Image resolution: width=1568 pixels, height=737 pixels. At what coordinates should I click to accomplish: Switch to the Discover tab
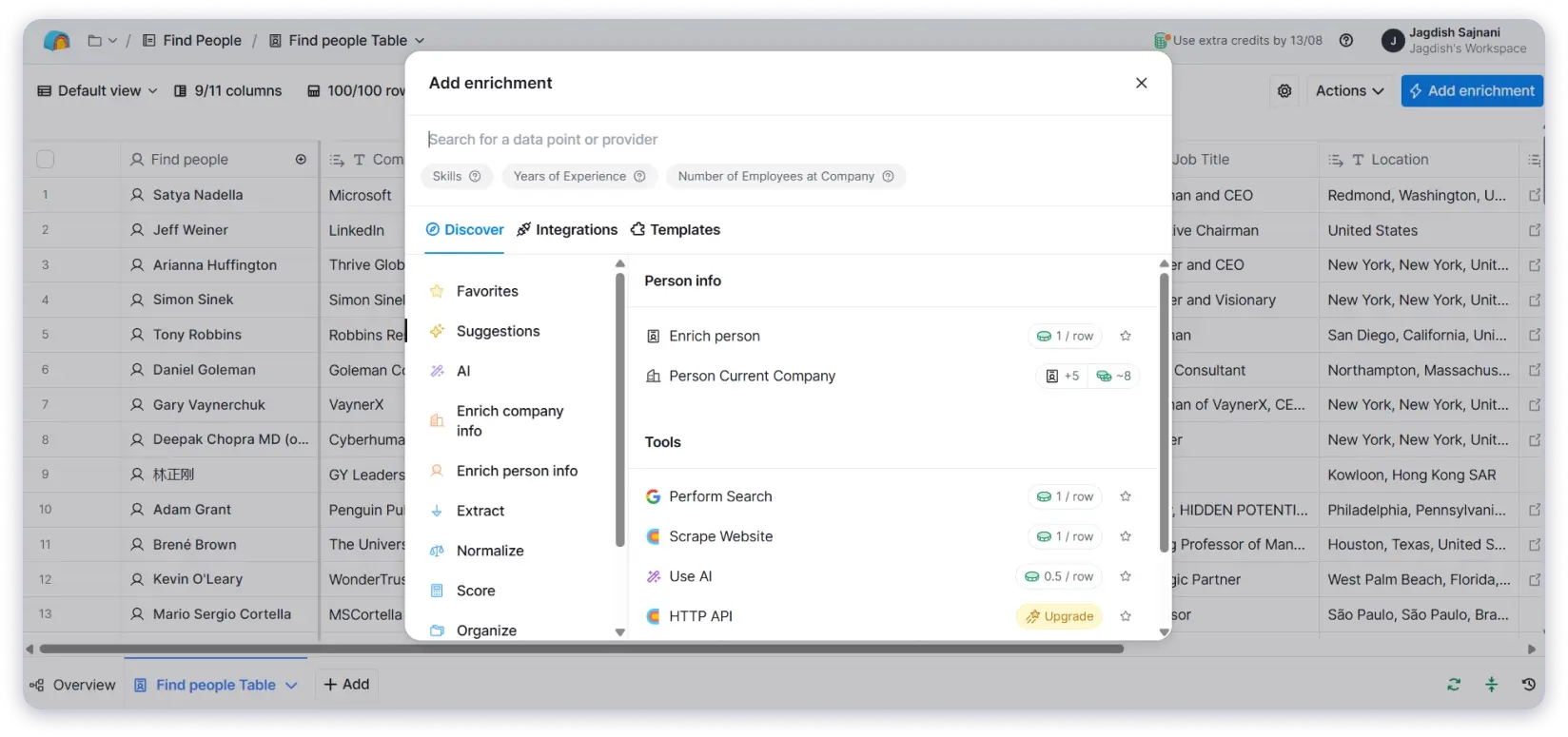pyautogui.click(x=464, y=230)
